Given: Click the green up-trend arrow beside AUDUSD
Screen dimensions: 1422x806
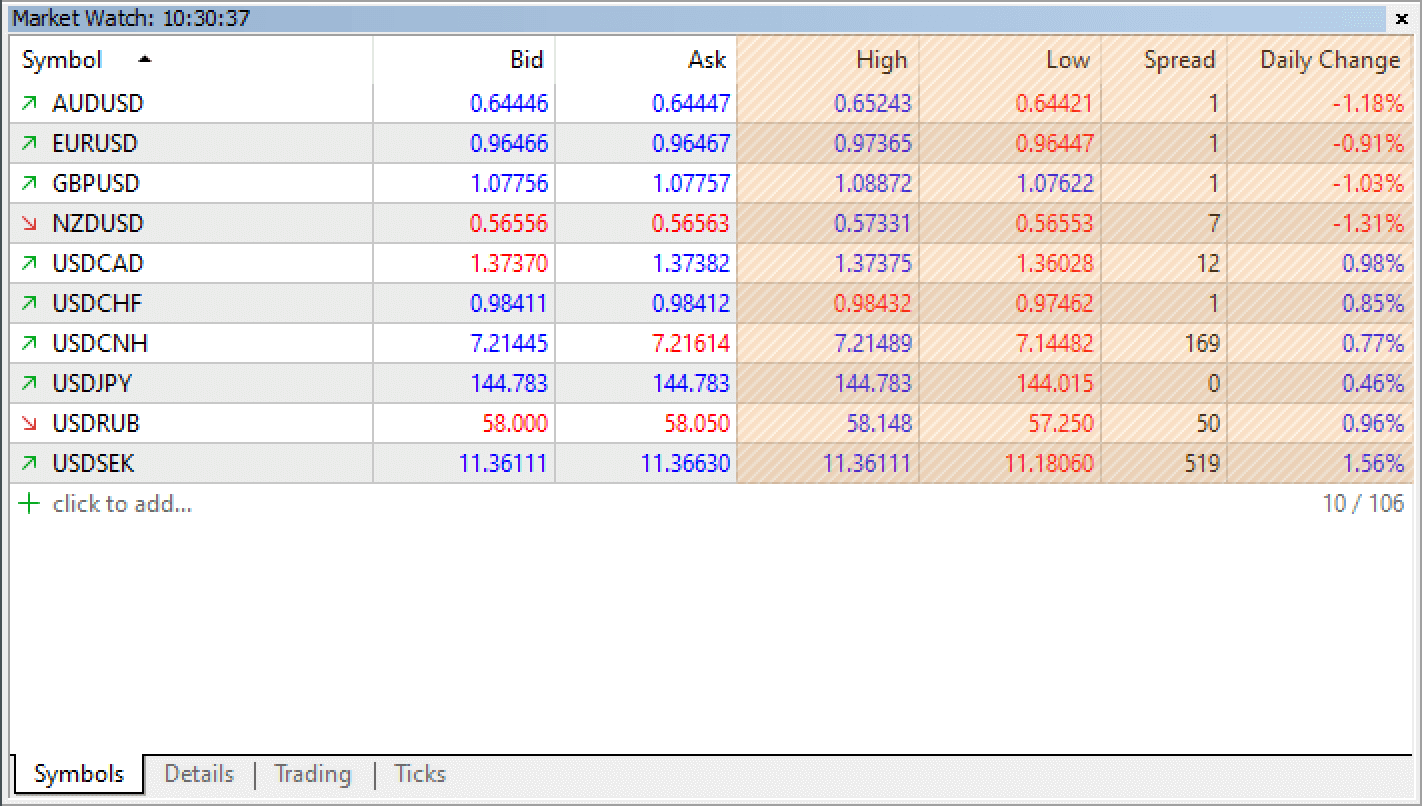Looking at the screenshot, I should pos(29,103).
